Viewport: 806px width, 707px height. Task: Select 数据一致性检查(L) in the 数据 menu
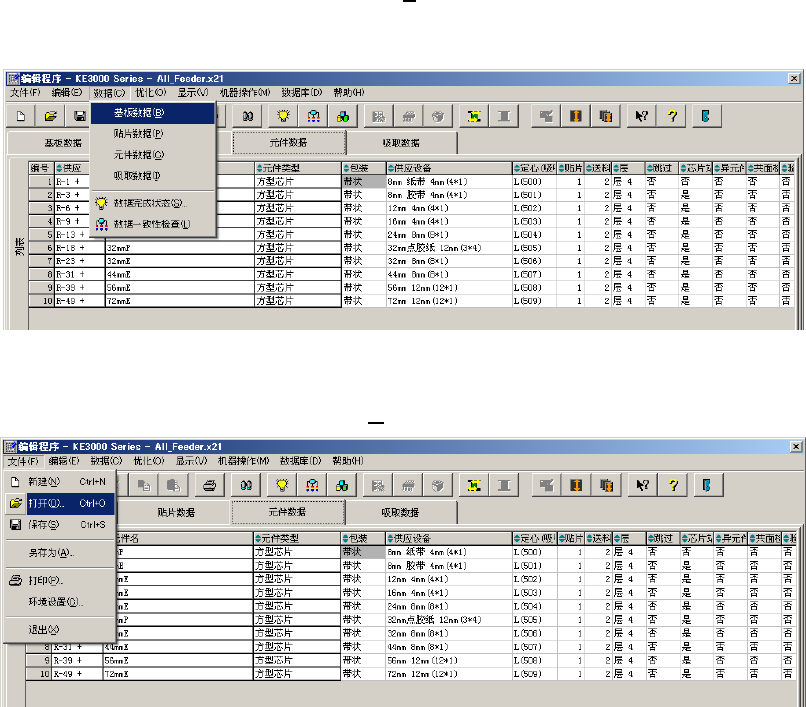click(x=153, y=224)
